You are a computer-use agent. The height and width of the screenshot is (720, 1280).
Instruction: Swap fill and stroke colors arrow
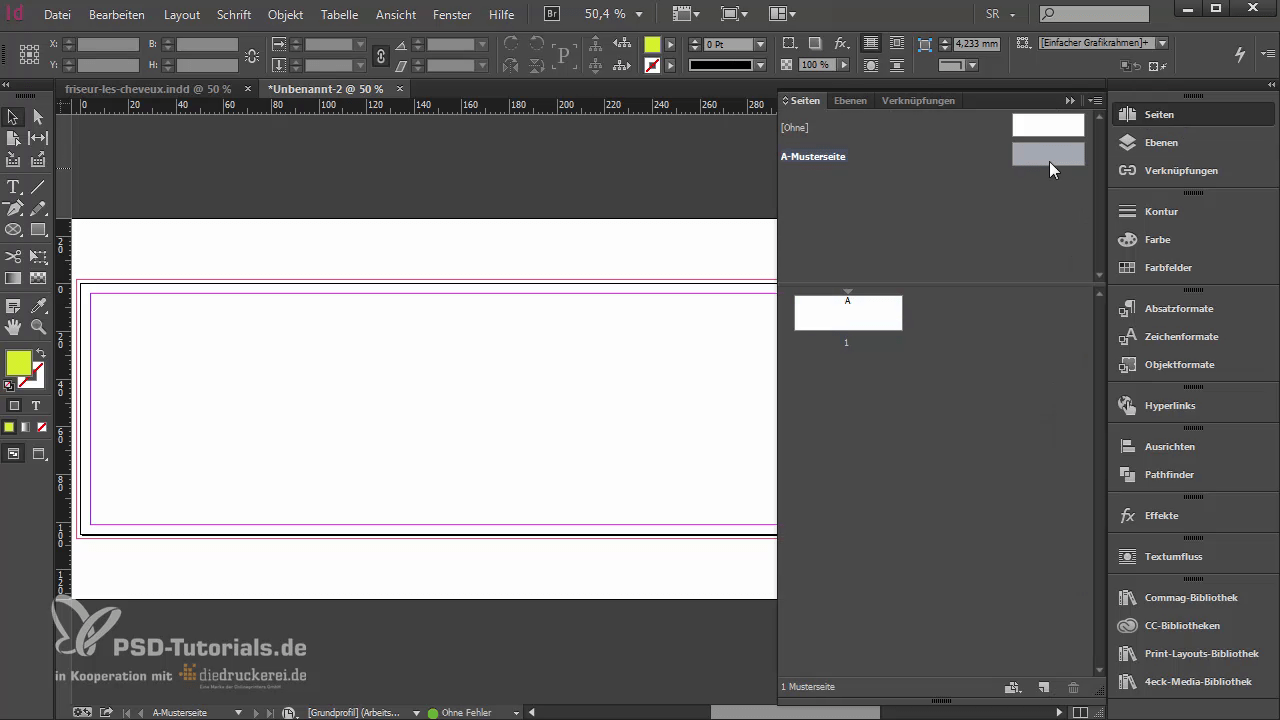(41, 354)
